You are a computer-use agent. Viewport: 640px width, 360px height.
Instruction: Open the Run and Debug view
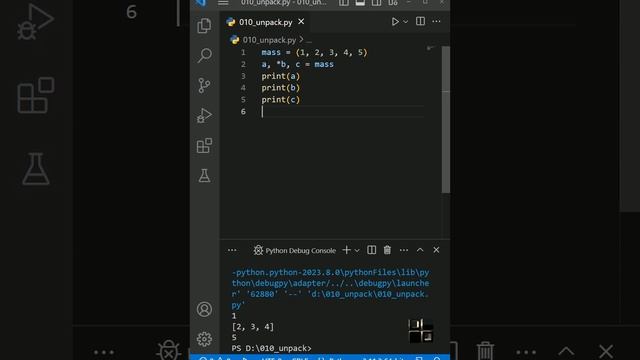click(x=204, y=116)
